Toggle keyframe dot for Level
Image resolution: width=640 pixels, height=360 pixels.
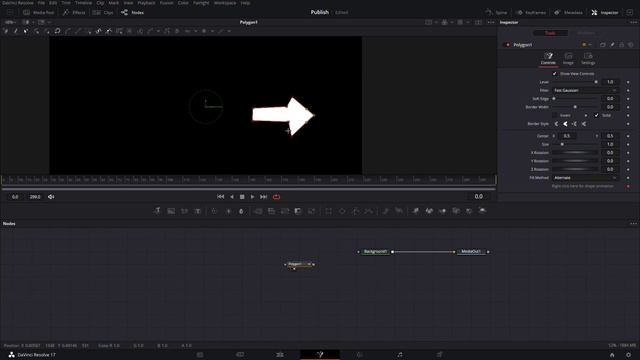[628, 82]
